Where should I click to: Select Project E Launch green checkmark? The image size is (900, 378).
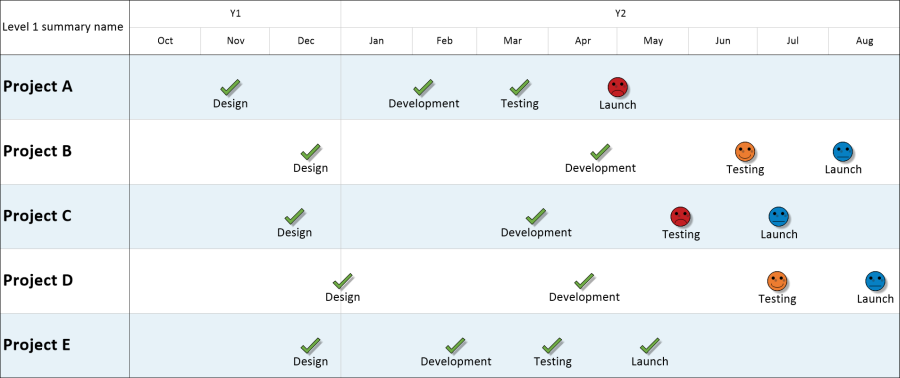[x=650, y=345]
